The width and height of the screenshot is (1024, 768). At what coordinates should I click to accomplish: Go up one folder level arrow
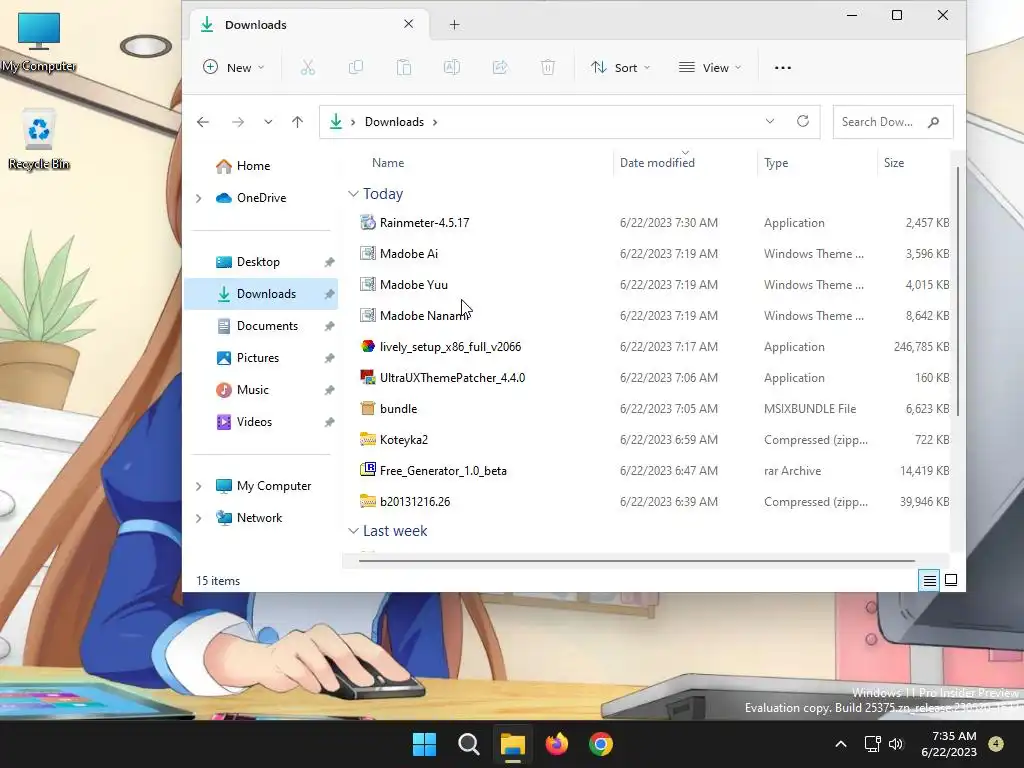click(297, 122)
